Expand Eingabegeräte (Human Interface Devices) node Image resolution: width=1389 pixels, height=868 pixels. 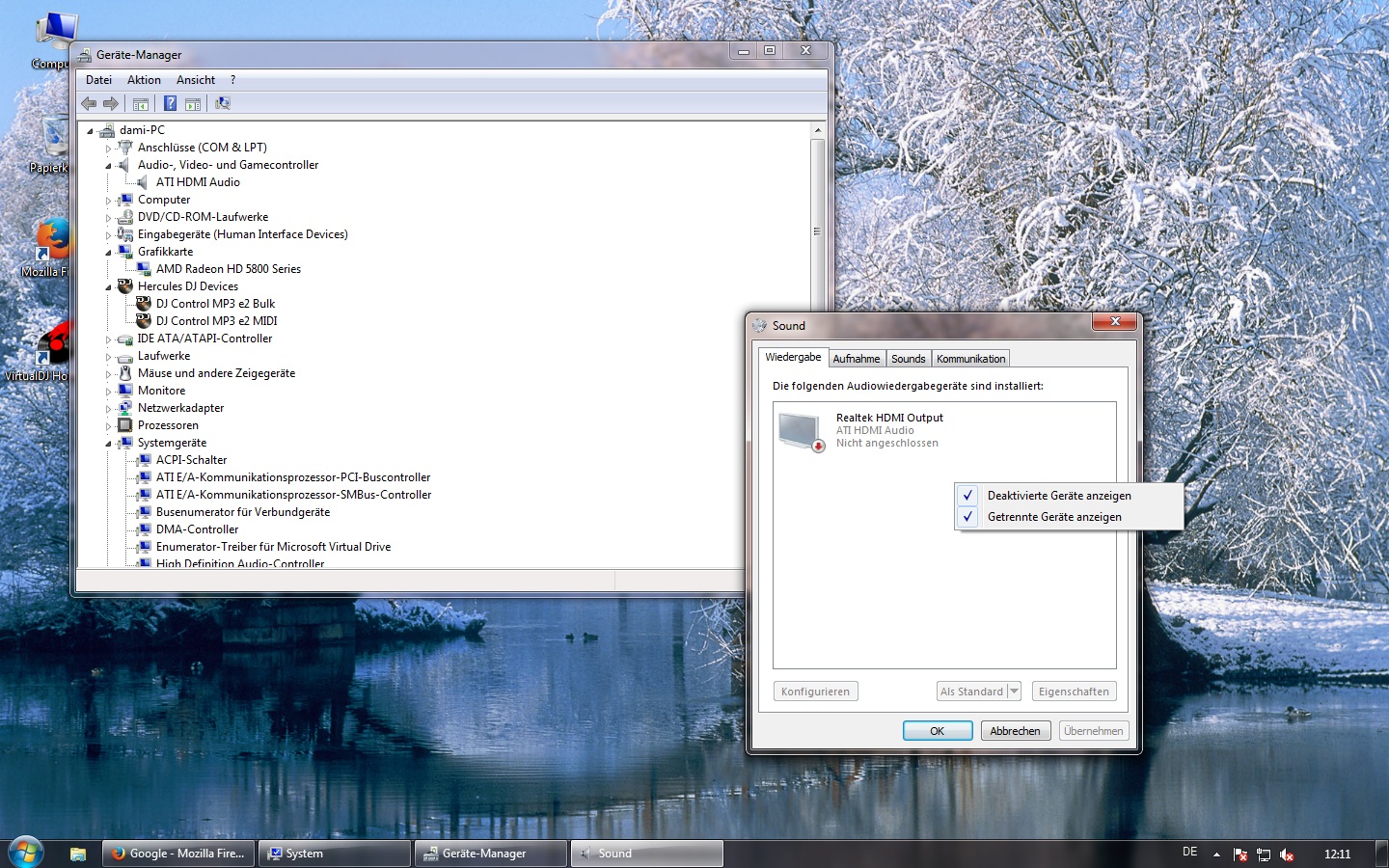coord(108,235)
